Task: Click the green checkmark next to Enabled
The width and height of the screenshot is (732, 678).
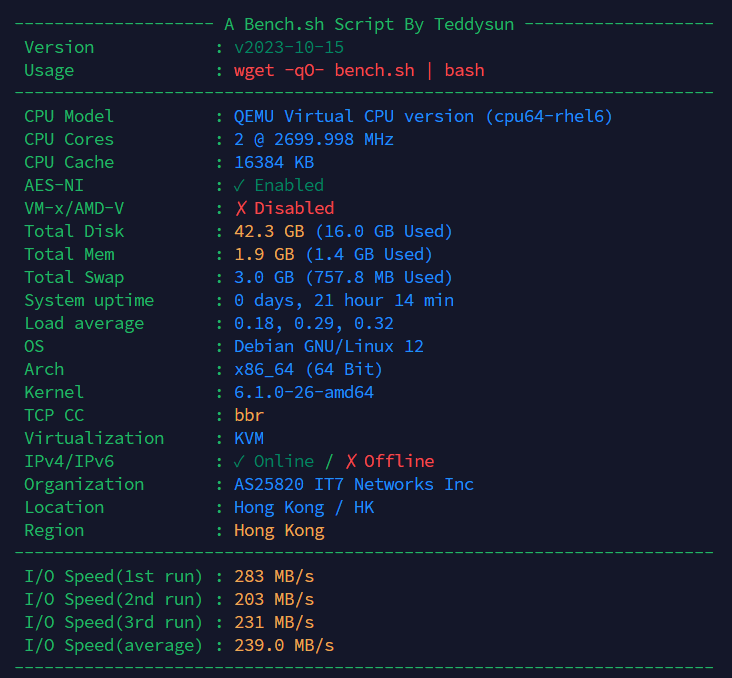Action: point(239,185)
